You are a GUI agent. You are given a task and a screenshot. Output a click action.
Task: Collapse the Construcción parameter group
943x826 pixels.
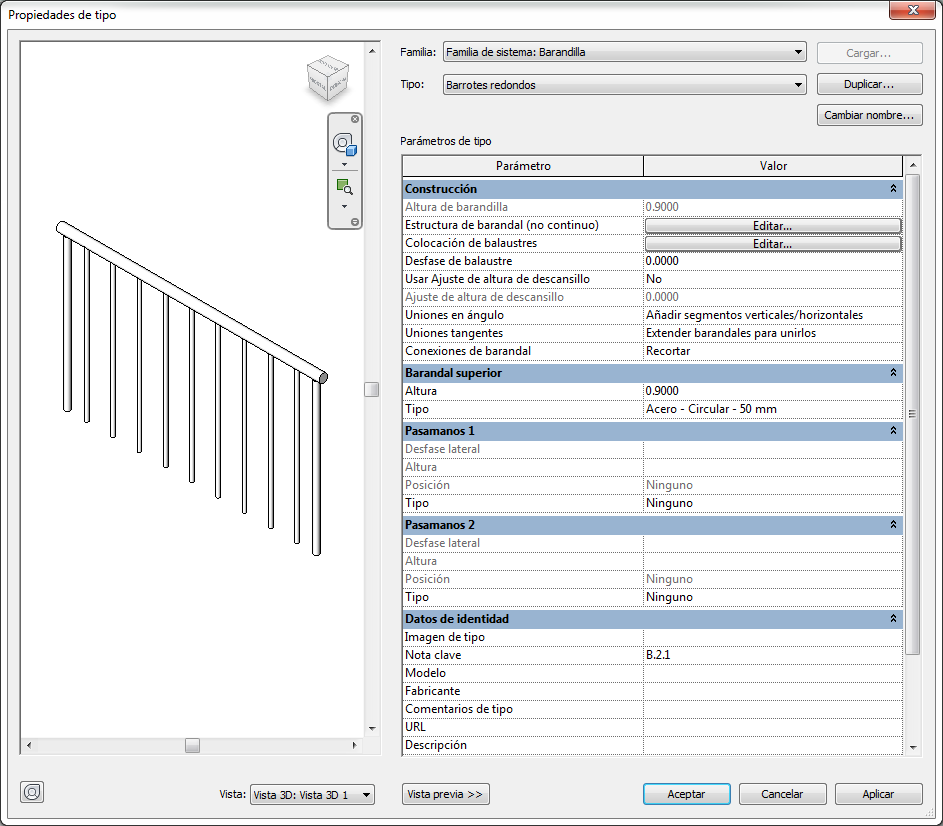(x=892, y=189)
